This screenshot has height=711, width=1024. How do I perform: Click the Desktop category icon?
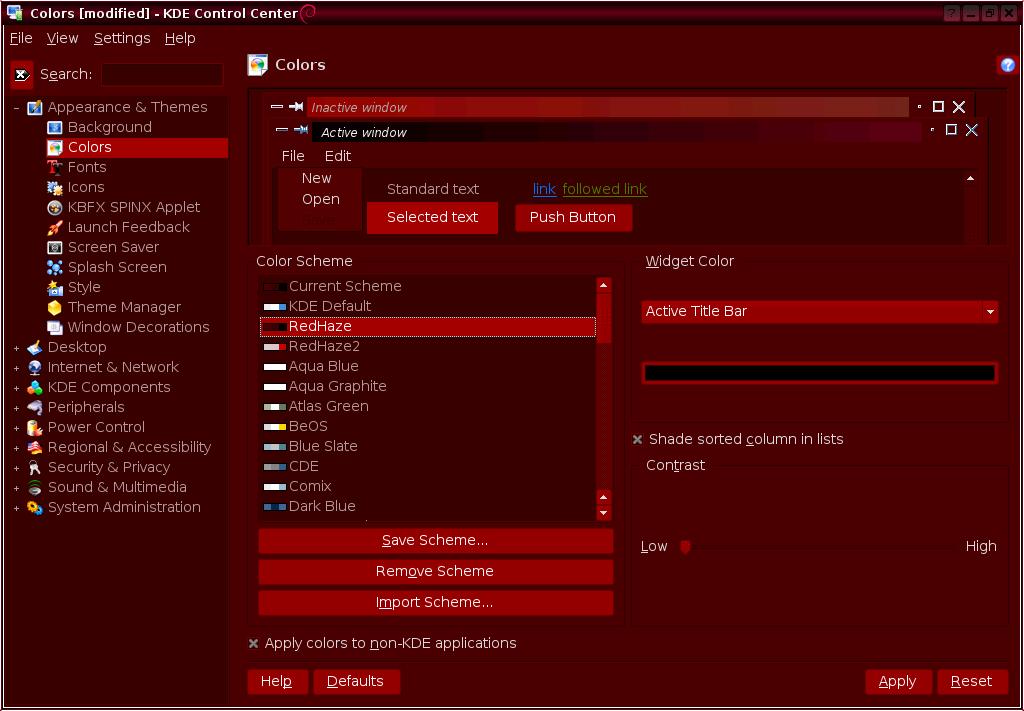pyautogui.click(x=35, y=348)
